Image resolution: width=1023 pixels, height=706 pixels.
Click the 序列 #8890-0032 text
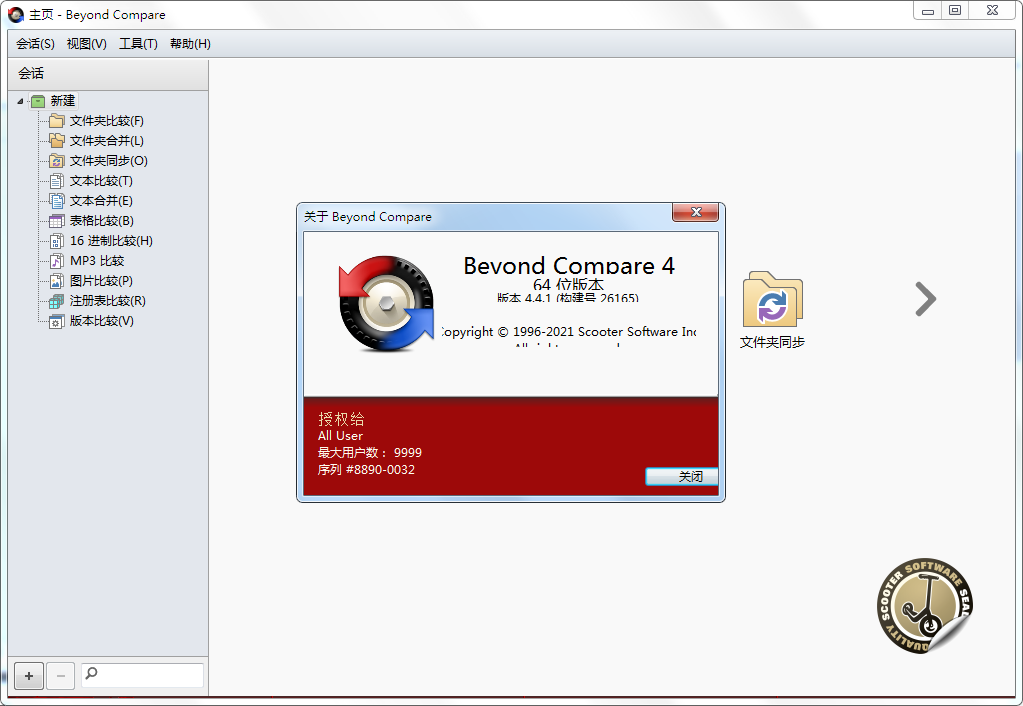tap(366, 470)
